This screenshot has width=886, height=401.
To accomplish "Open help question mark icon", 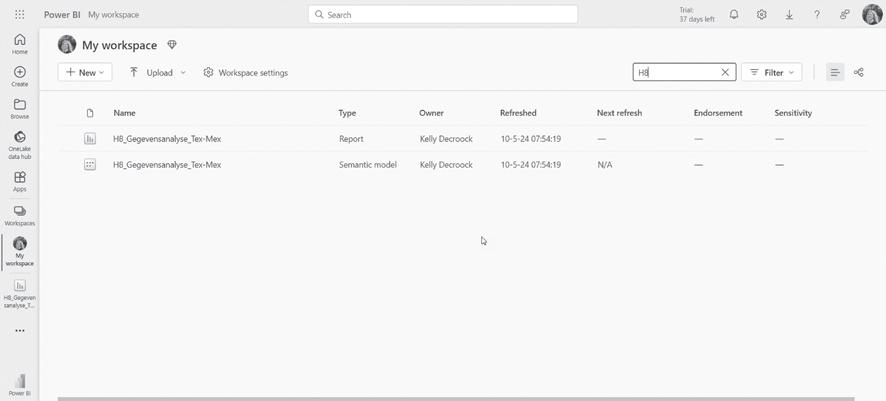I will click(817, 15).
